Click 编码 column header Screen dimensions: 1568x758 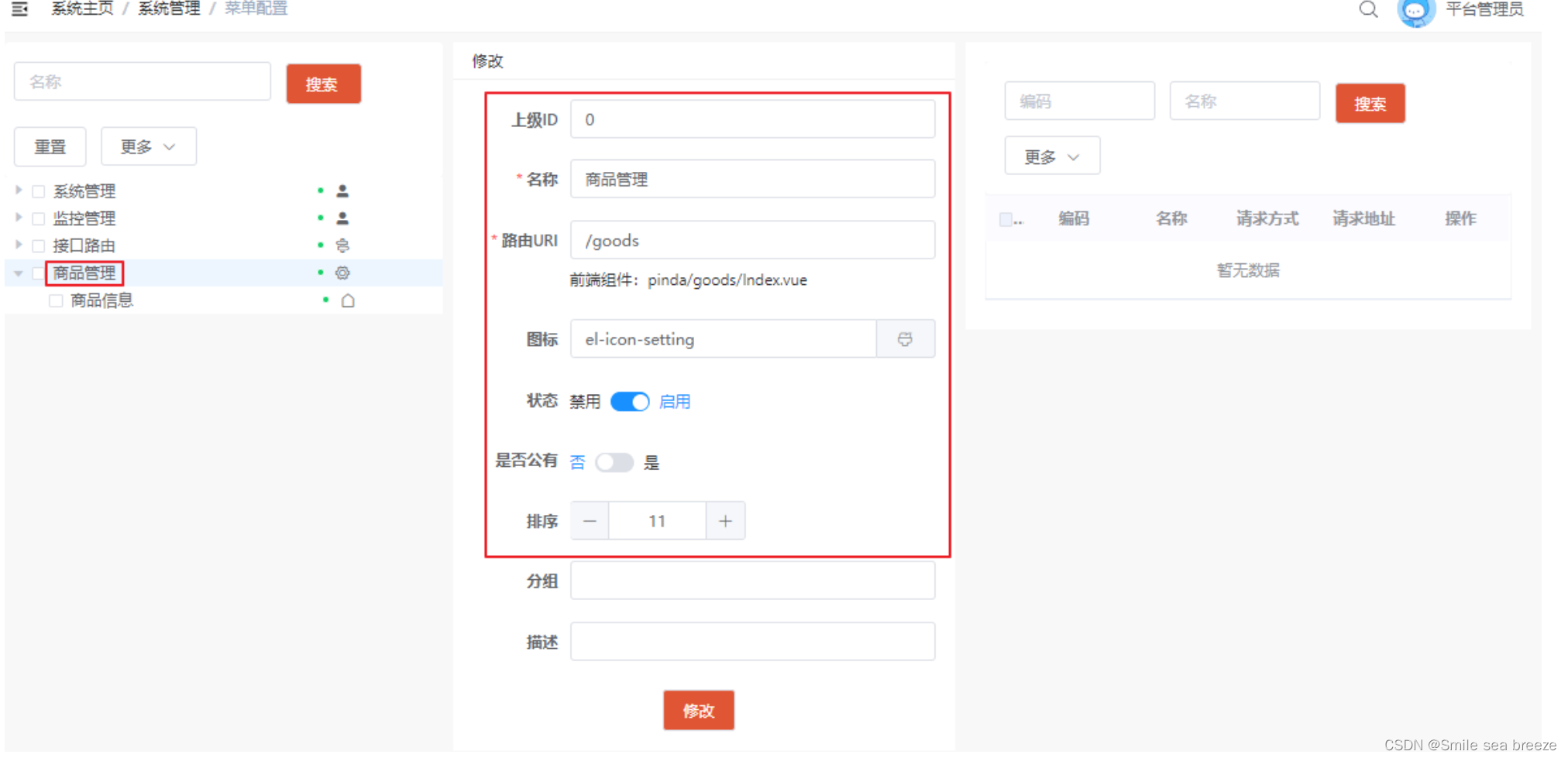[1074, 219]
